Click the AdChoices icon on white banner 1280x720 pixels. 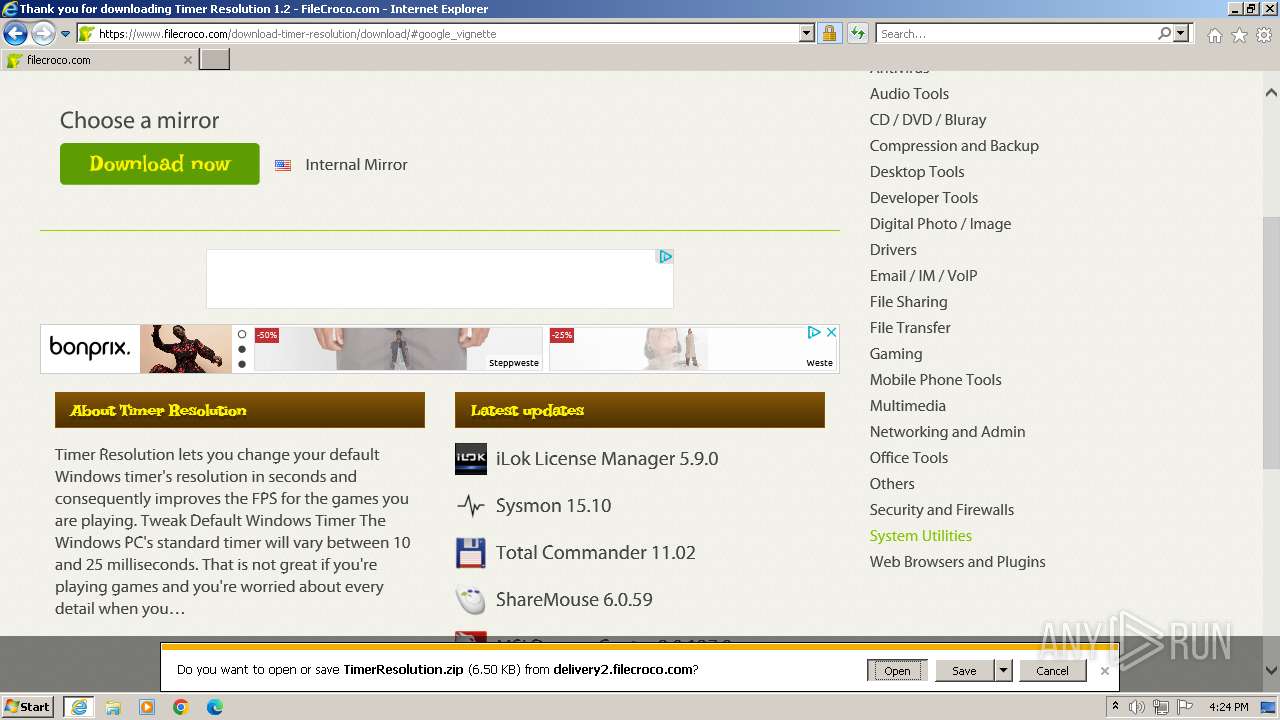click(x=665, y=257)
